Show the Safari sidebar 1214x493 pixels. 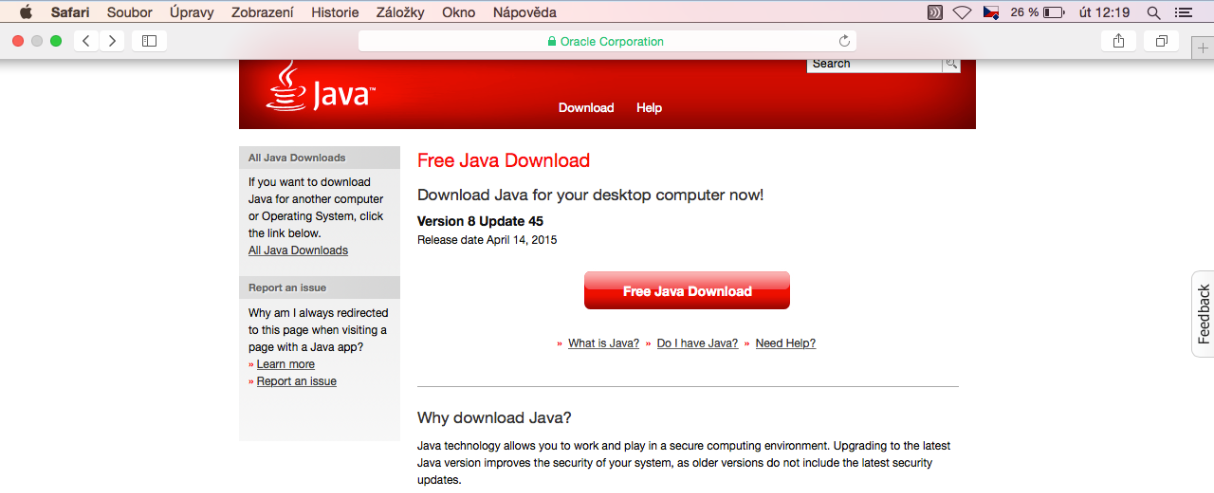[x=149, y=41]
